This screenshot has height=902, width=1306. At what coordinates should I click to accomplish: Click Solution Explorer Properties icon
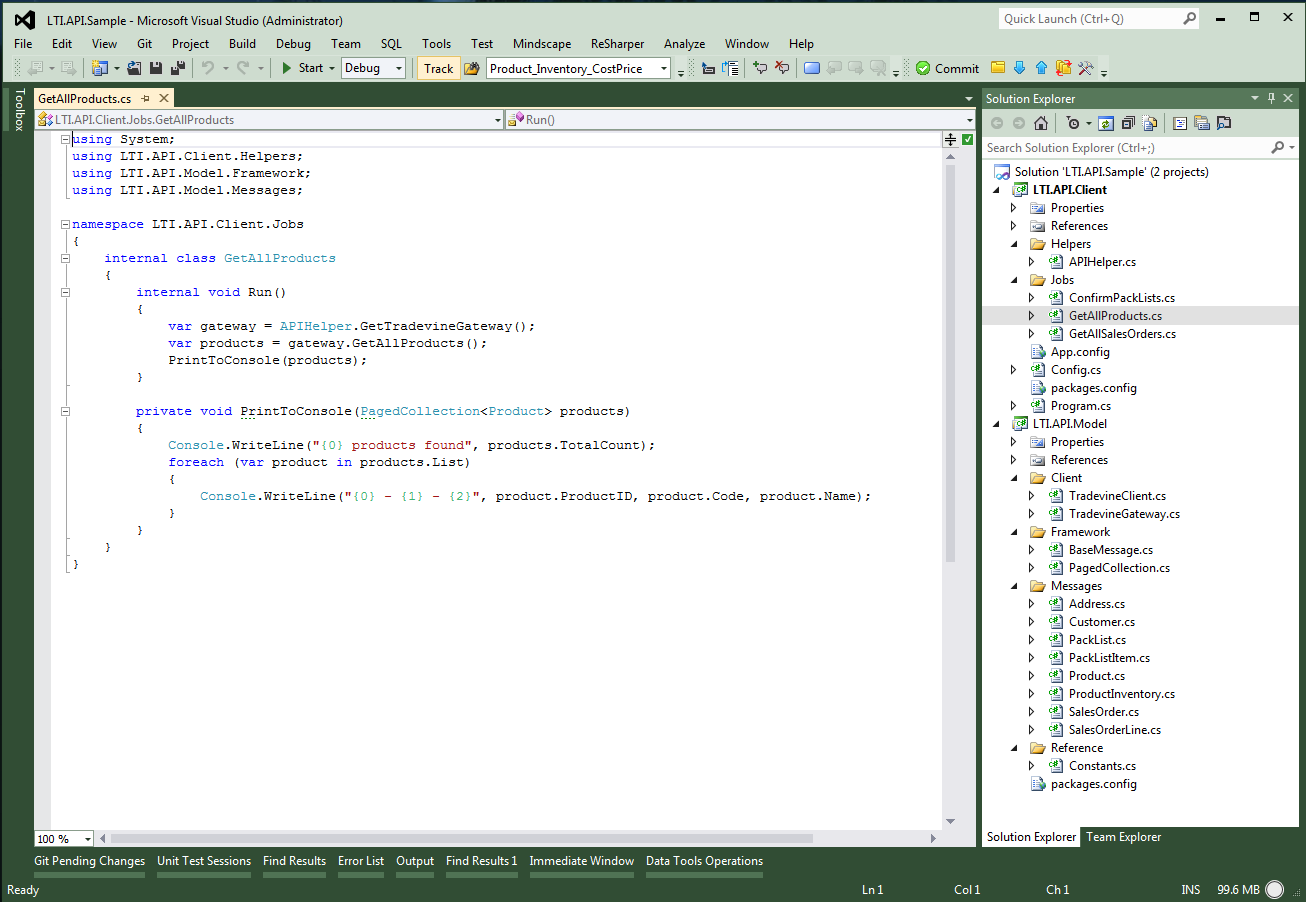pyautogui.click(x=1202, y=123)
